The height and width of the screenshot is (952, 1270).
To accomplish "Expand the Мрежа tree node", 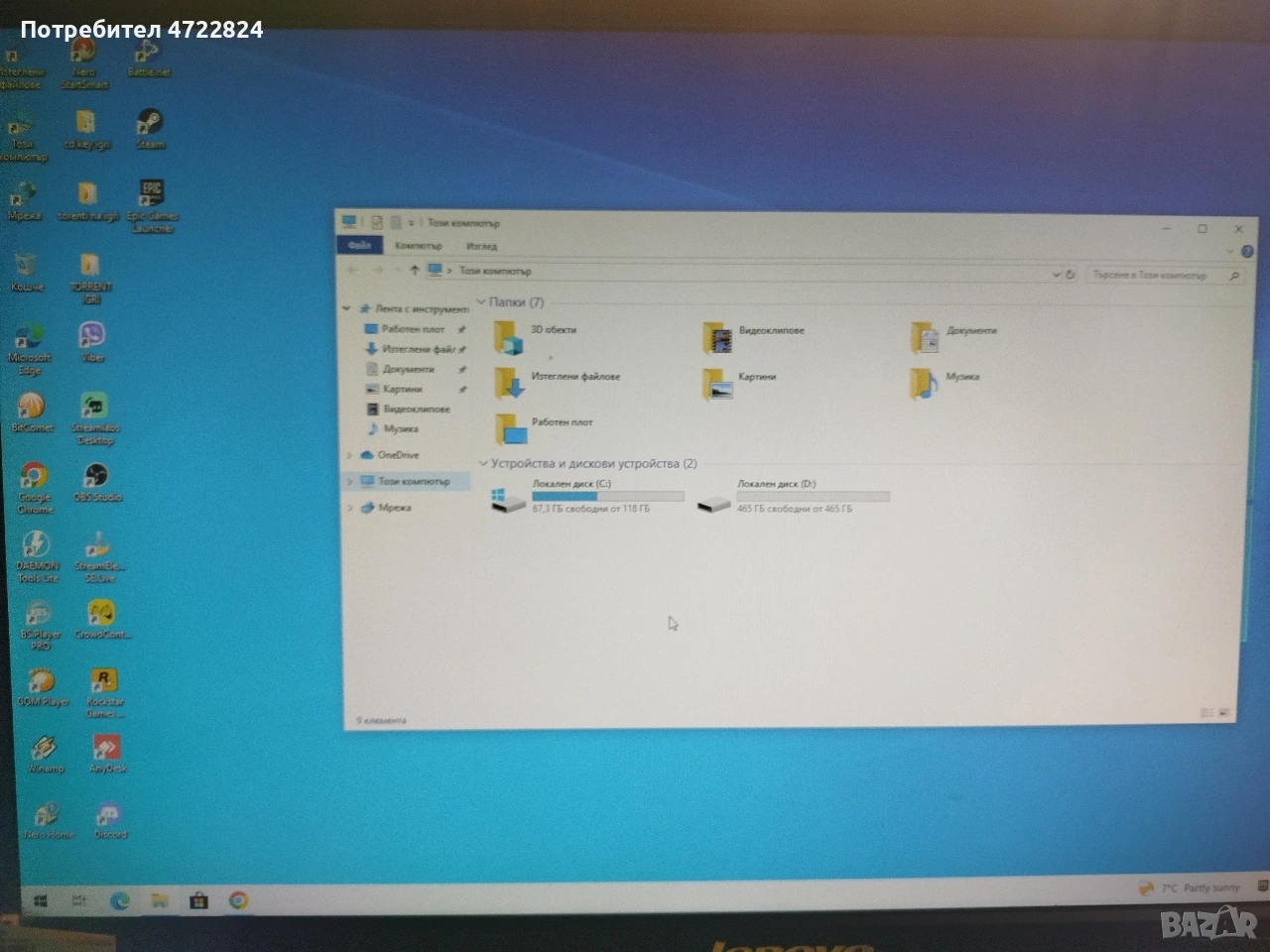I will point(349,508).
